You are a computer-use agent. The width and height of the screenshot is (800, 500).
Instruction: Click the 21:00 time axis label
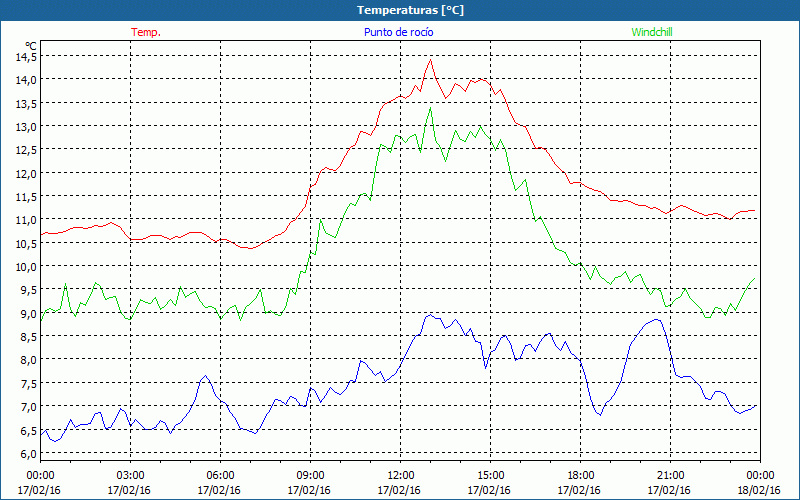(669, 476)
